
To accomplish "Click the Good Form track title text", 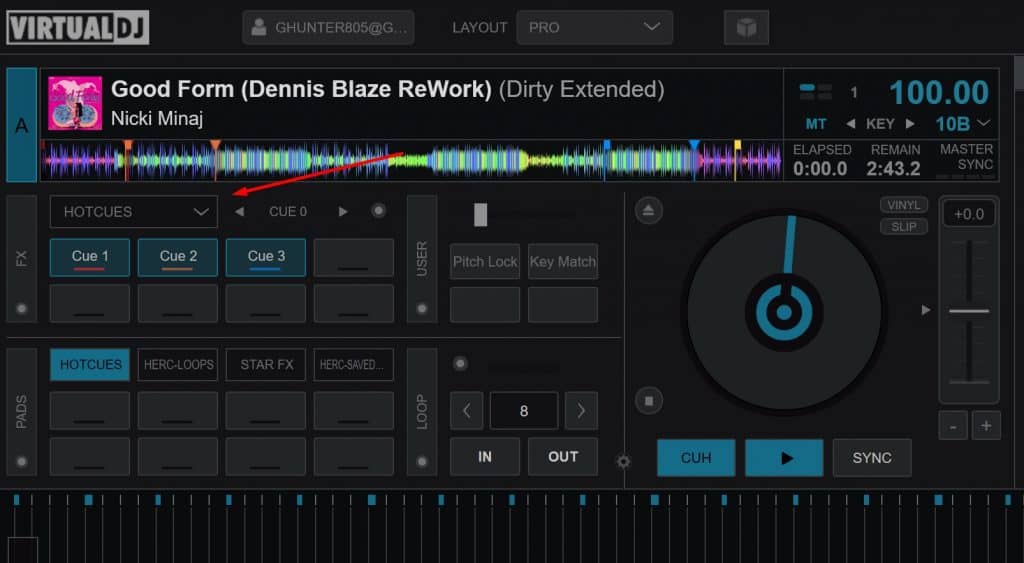I will tap(387, 89).
